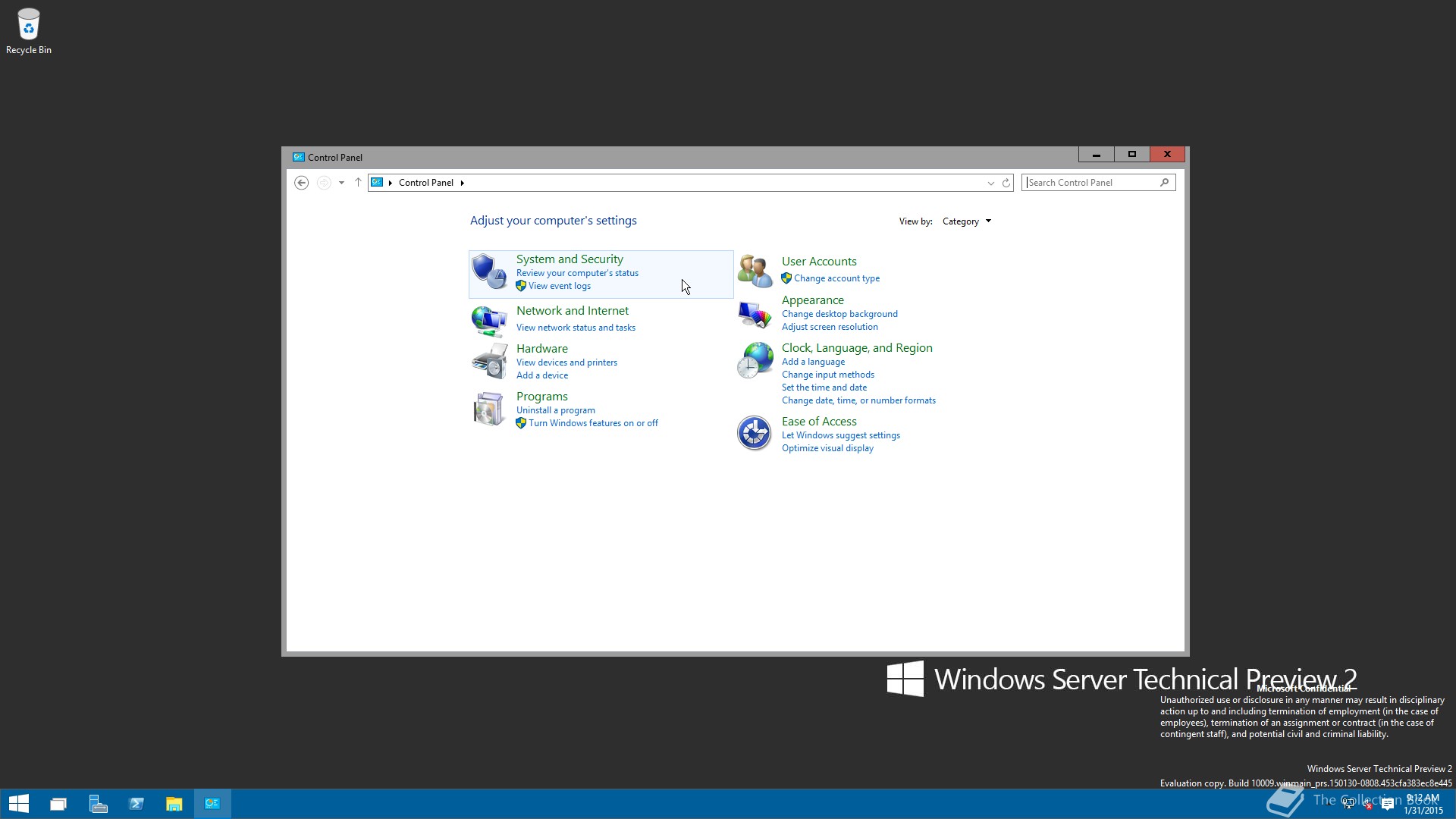Click View network status and tasks
Viewport: 1456px width, 819px height.
click(x=576, y=328)
